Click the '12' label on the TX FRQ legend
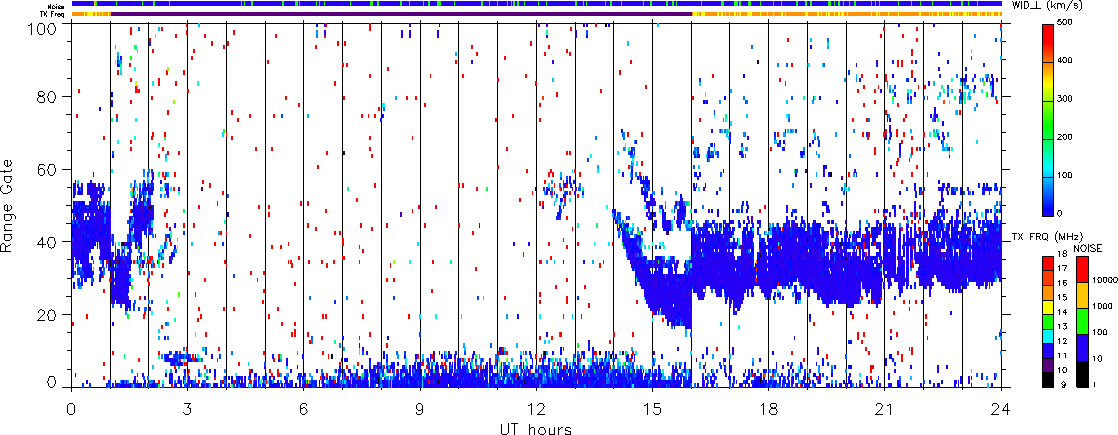1118x435 pixels. [1062, 341]
